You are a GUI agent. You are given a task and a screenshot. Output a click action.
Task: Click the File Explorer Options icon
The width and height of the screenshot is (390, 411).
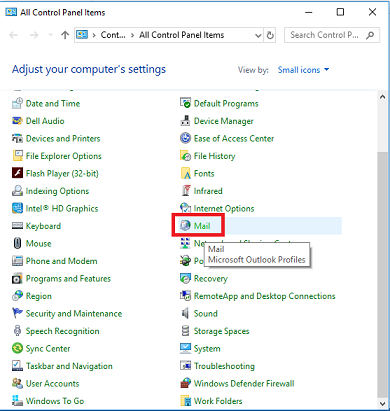click(17, 156)
